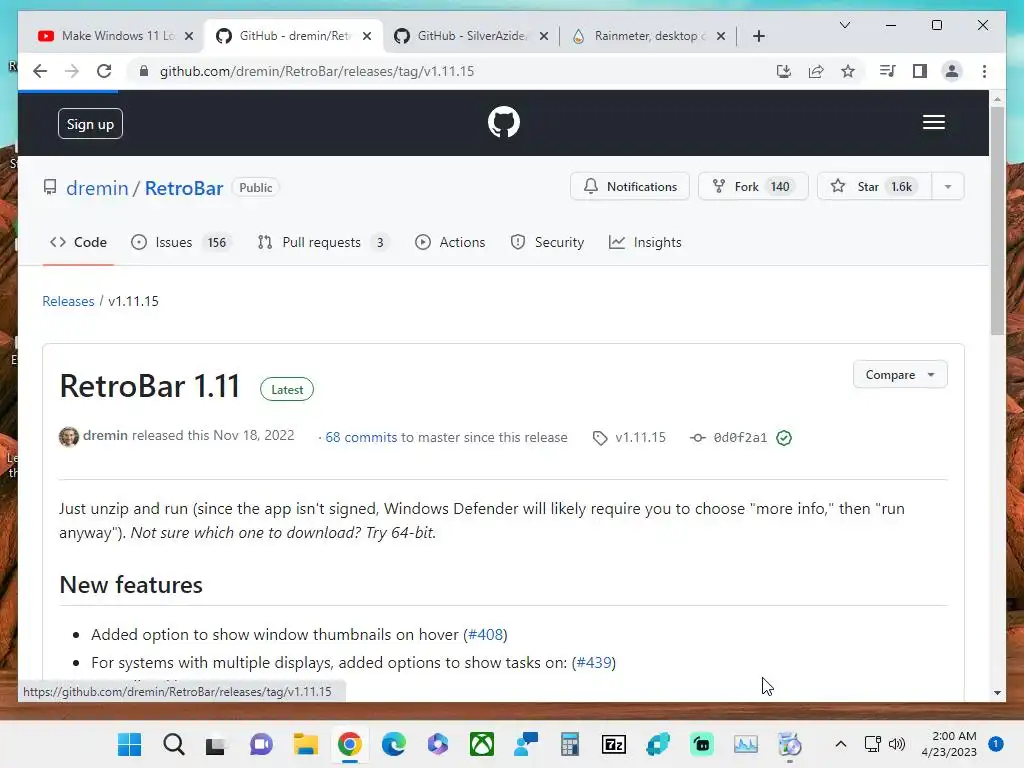Open RetroBar repository link
1024x768 pixels.
click(184, 188)
